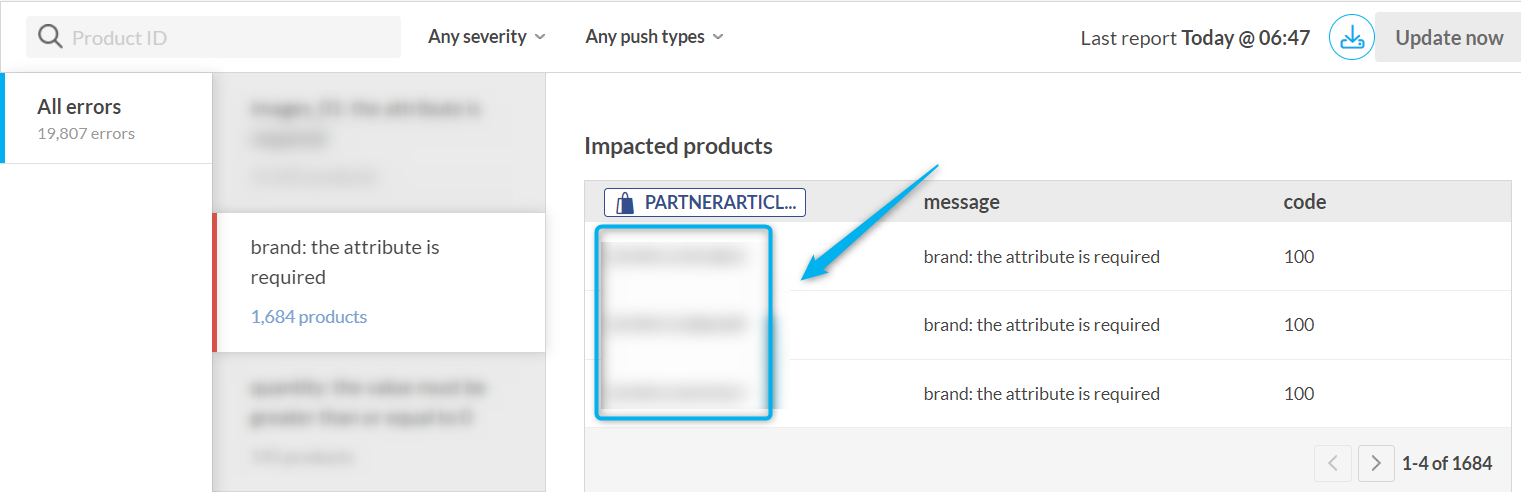Click the shopping bag icon in the column header

625,203
